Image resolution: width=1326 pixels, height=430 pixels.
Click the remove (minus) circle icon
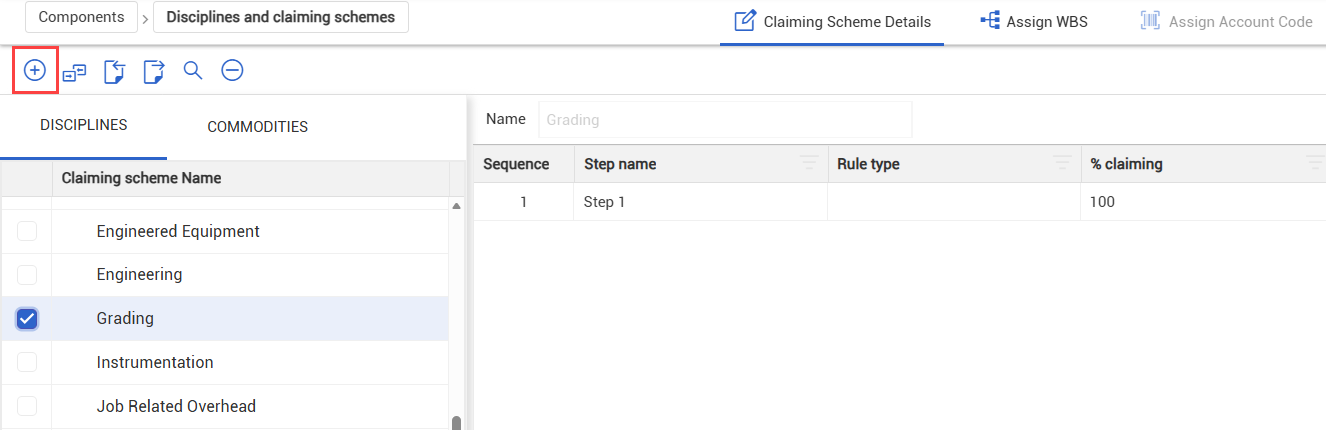click(232, 70)
